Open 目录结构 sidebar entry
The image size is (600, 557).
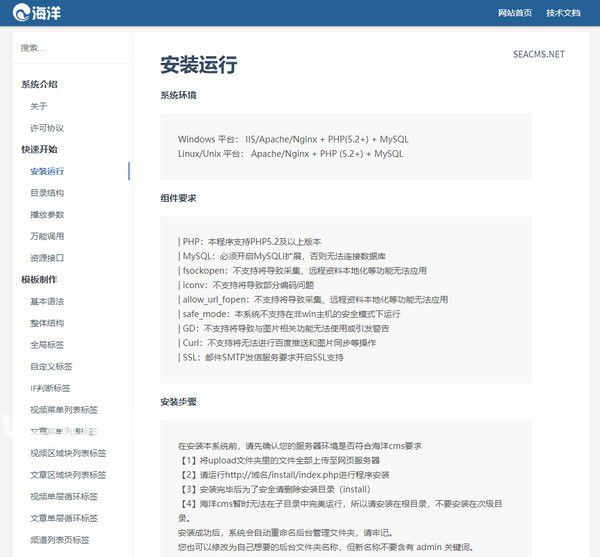pos(47,193)
